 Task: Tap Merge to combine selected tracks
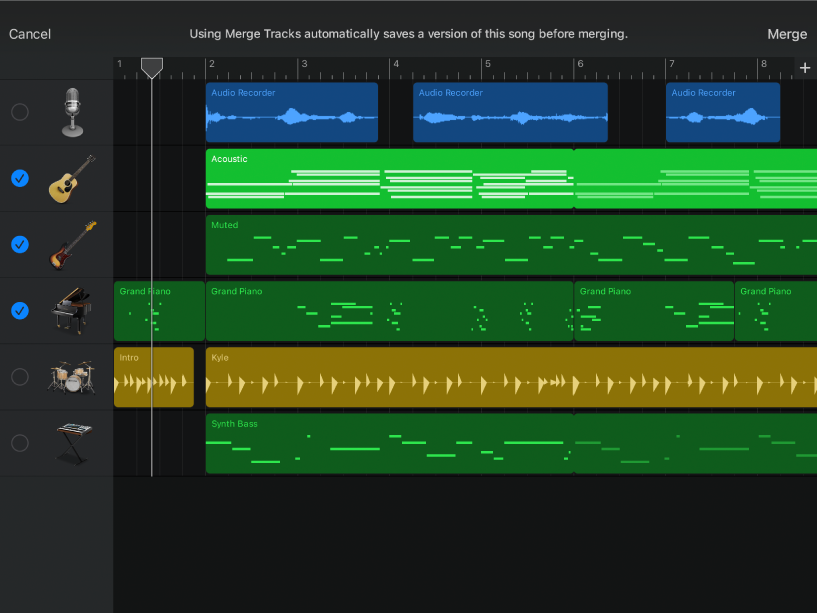[787, 33]
